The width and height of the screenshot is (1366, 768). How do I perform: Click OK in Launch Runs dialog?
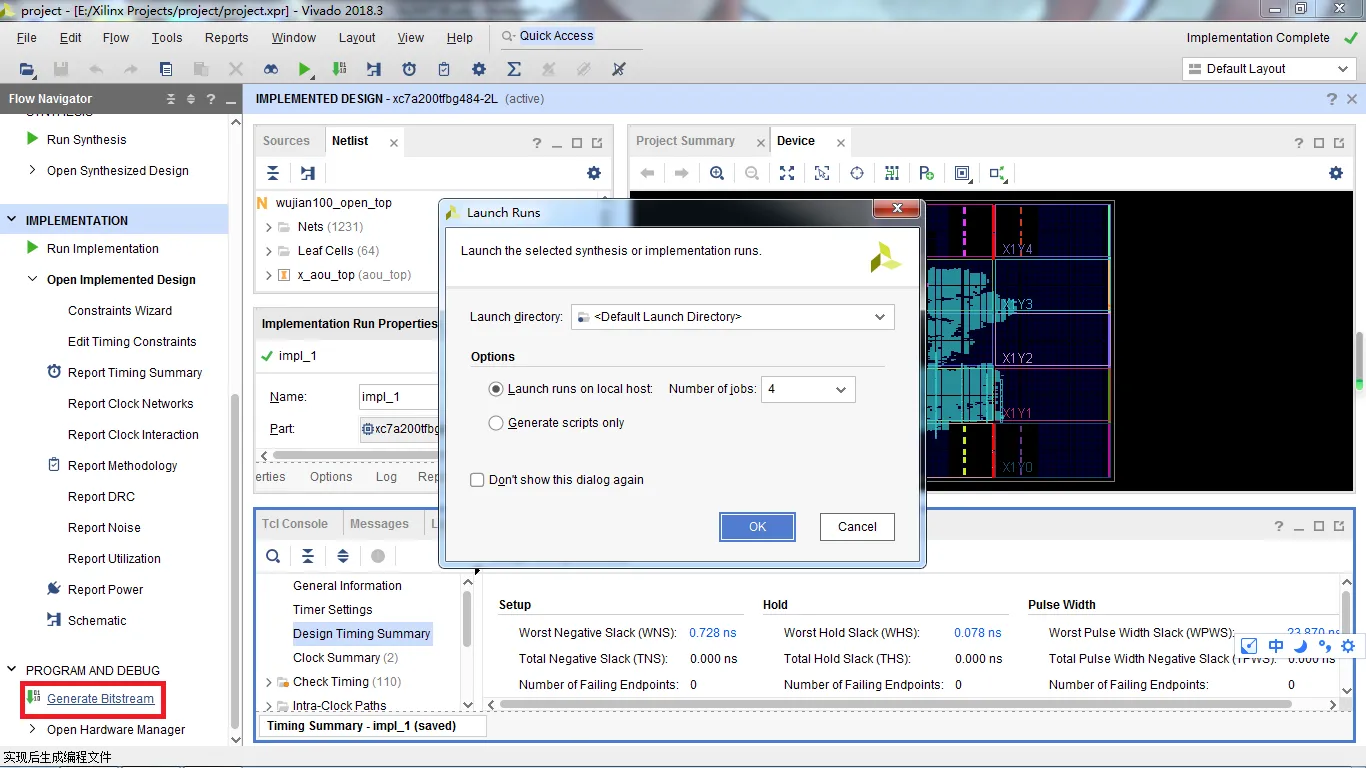point(757,527)
